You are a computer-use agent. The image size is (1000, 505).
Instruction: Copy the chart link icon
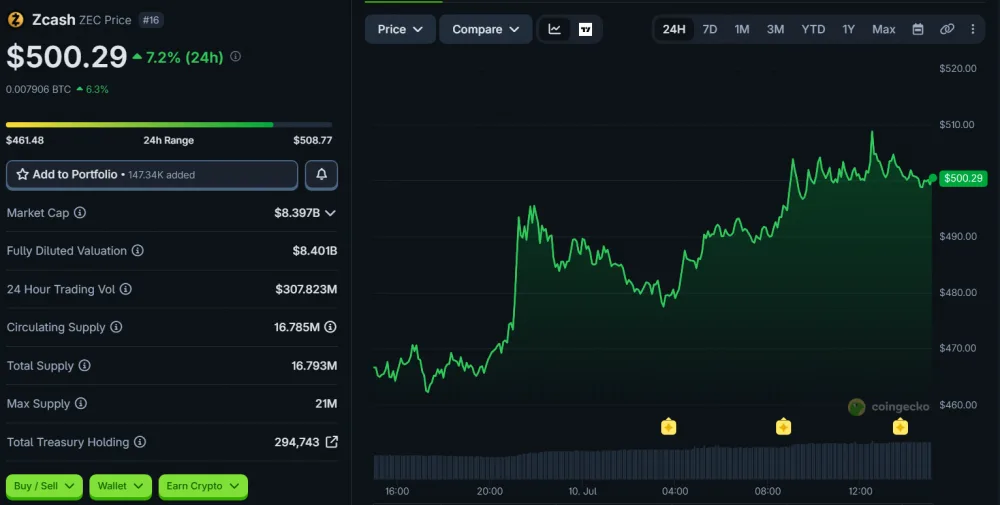947,29
